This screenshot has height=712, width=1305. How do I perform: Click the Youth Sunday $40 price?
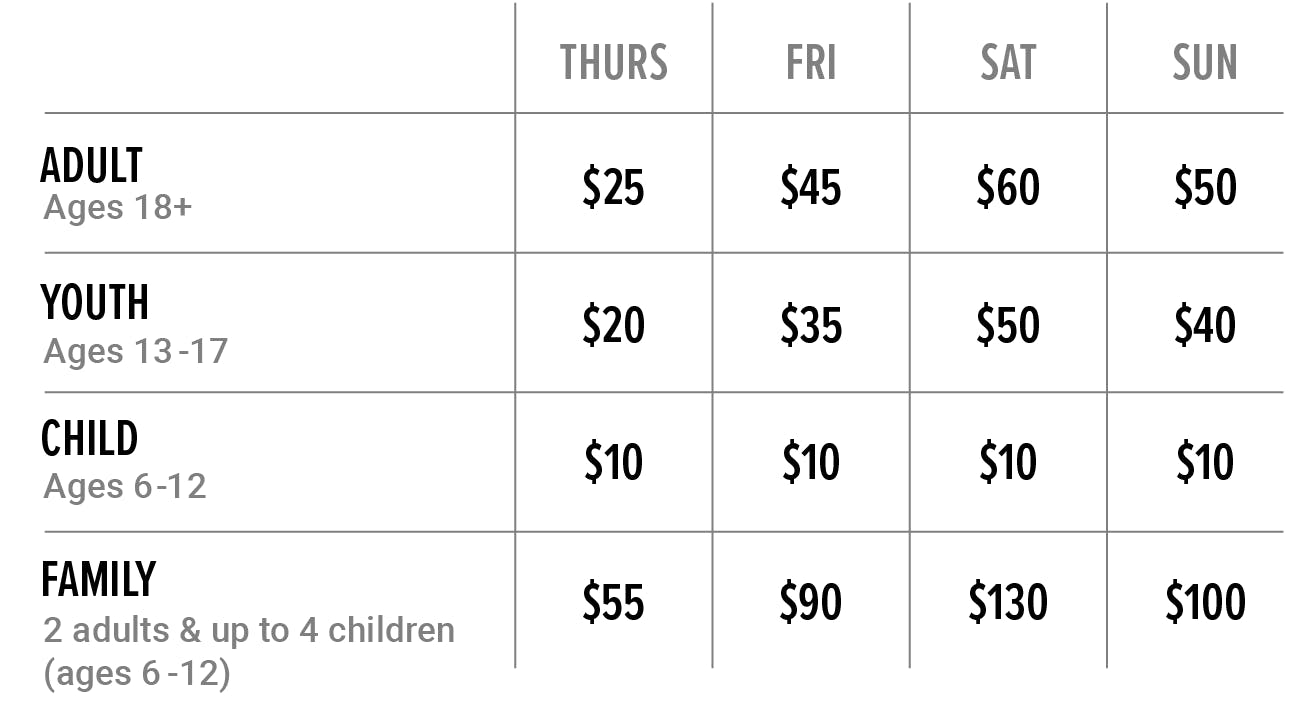pos(1205,326)
